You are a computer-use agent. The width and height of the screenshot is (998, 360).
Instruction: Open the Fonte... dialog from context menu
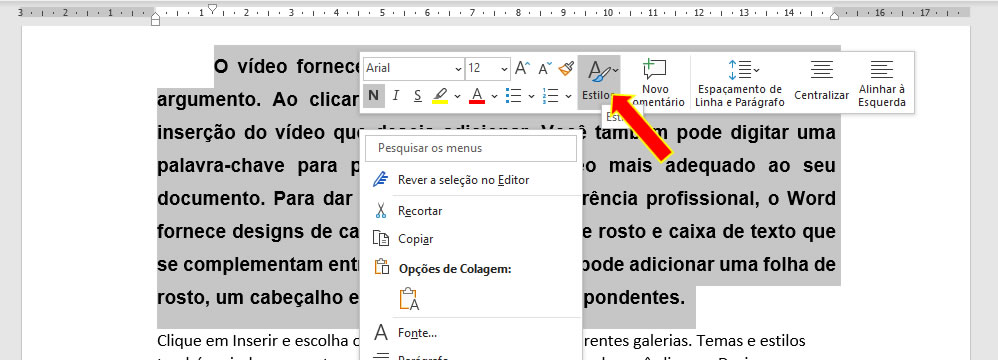pyautogui.click(x=470, y=333)
